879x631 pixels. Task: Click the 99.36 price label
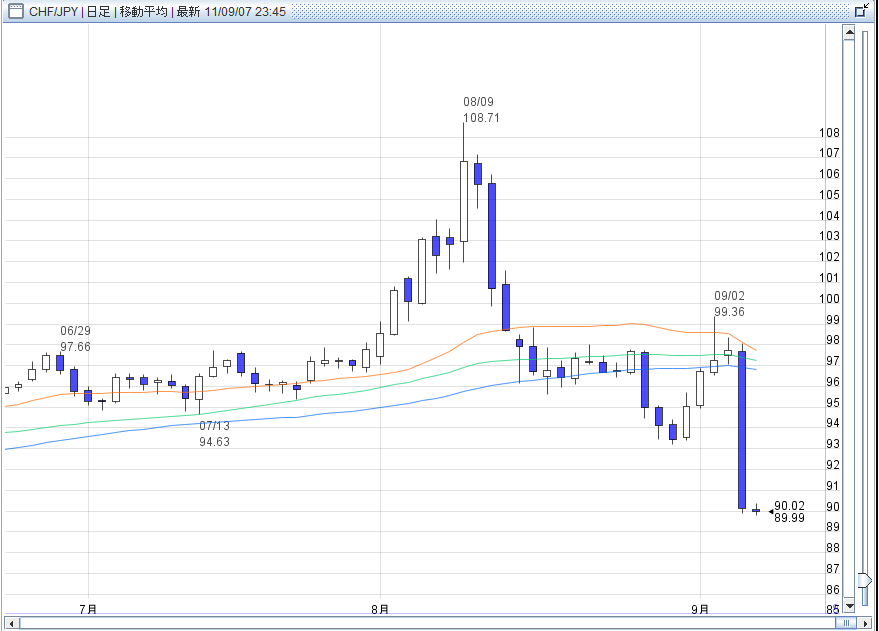click(x=729, y=312)
